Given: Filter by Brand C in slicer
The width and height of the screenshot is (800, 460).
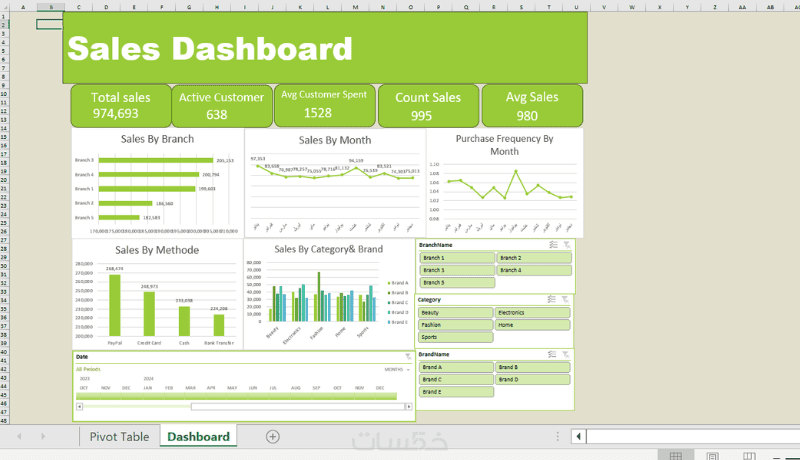Looking at the screenshot, I should coord(456,379).
